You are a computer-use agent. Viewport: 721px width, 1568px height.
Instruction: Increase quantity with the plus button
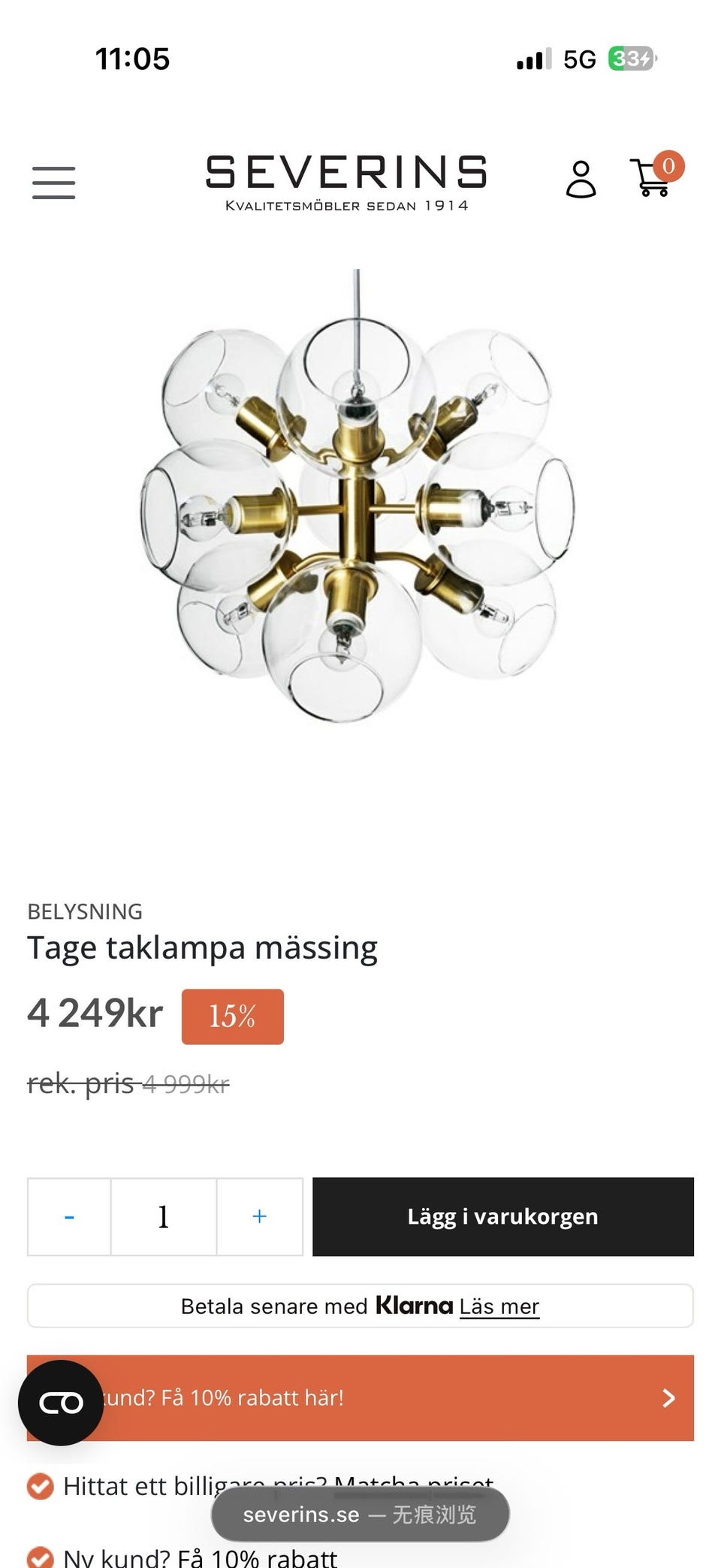tap(260, 1216)
